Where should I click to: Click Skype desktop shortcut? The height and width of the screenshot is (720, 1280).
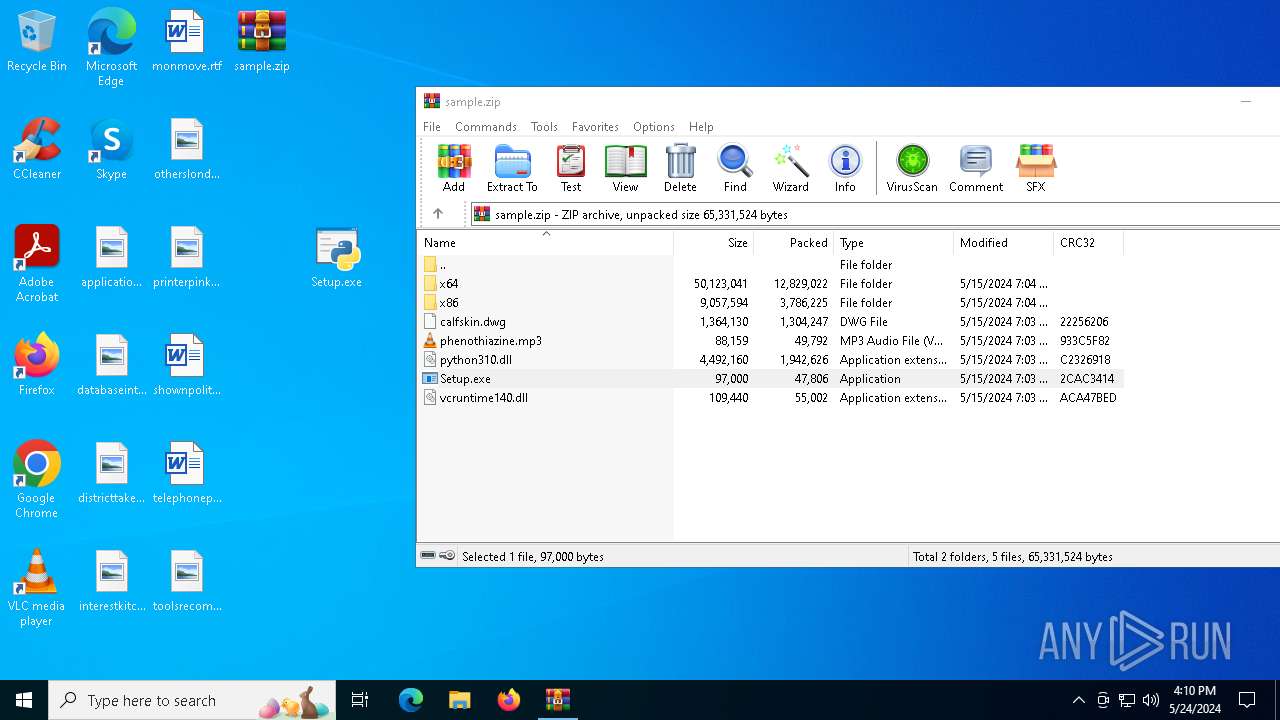111,149
